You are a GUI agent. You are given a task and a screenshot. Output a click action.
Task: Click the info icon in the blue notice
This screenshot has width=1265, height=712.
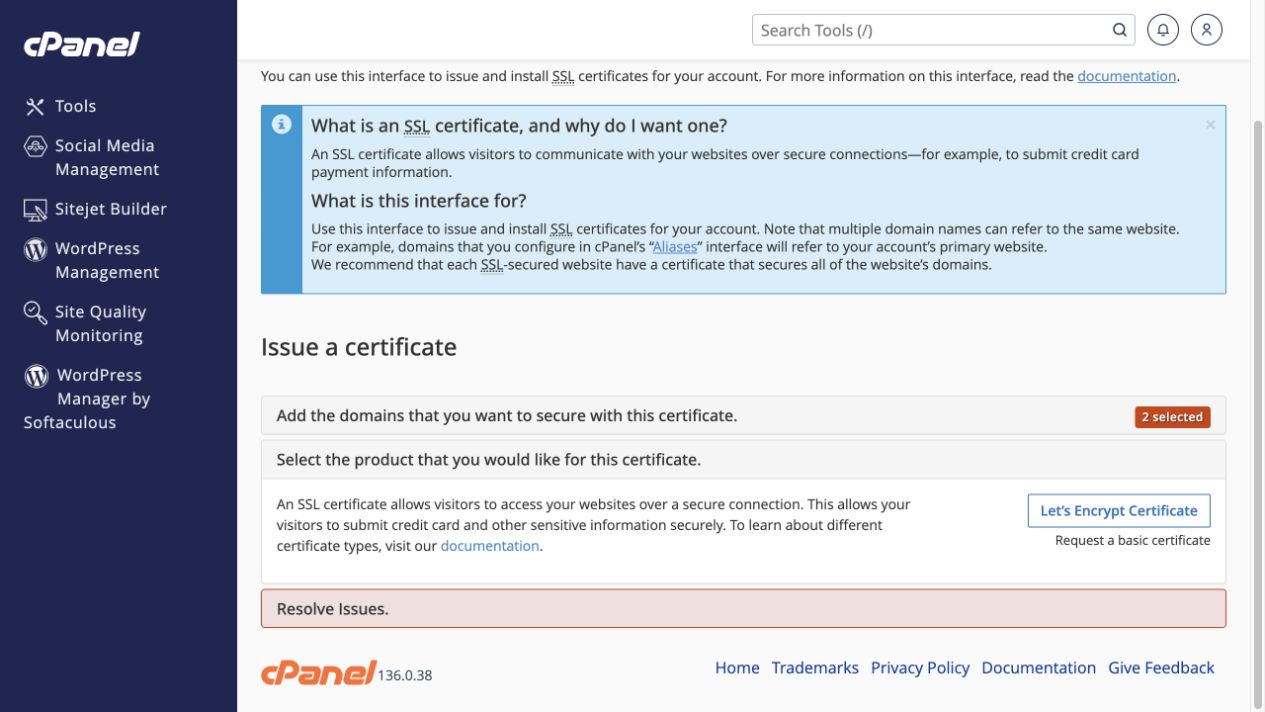(x=282, y=124)
